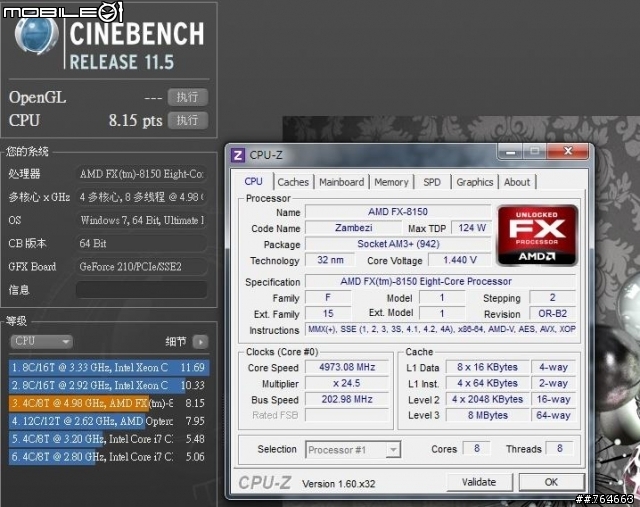Click the Stepping value 2
Viewport: 640px width, 507px height.
pos(552,298)
